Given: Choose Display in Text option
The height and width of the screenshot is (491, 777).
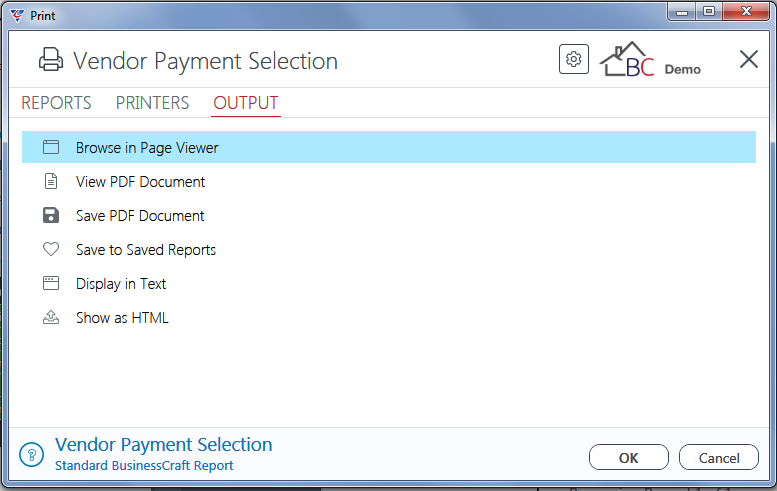Looking at the screenshot, I should (389, 283).
